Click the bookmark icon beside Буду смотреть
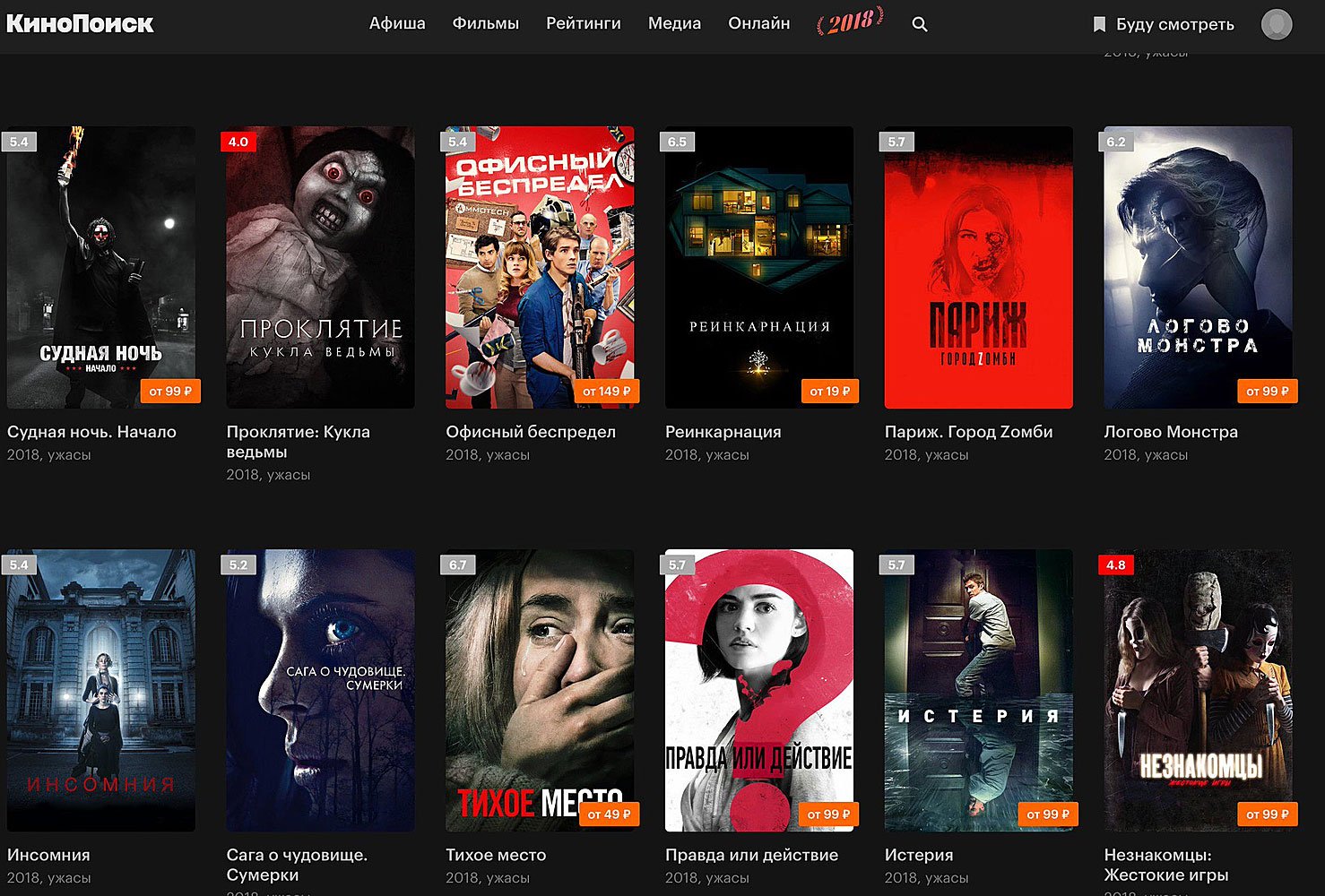 pyautogui.click(x=1099, y=24)
